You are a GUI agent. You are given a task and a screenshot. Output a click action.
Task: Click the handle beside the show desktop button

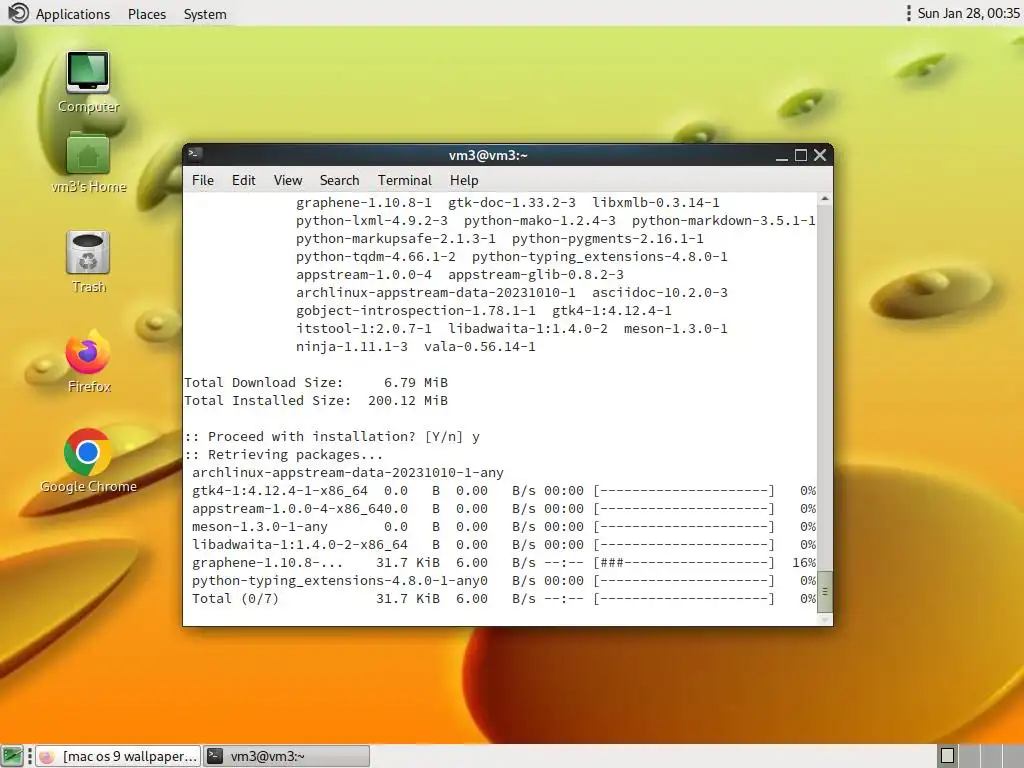click(x=30, y=756)
